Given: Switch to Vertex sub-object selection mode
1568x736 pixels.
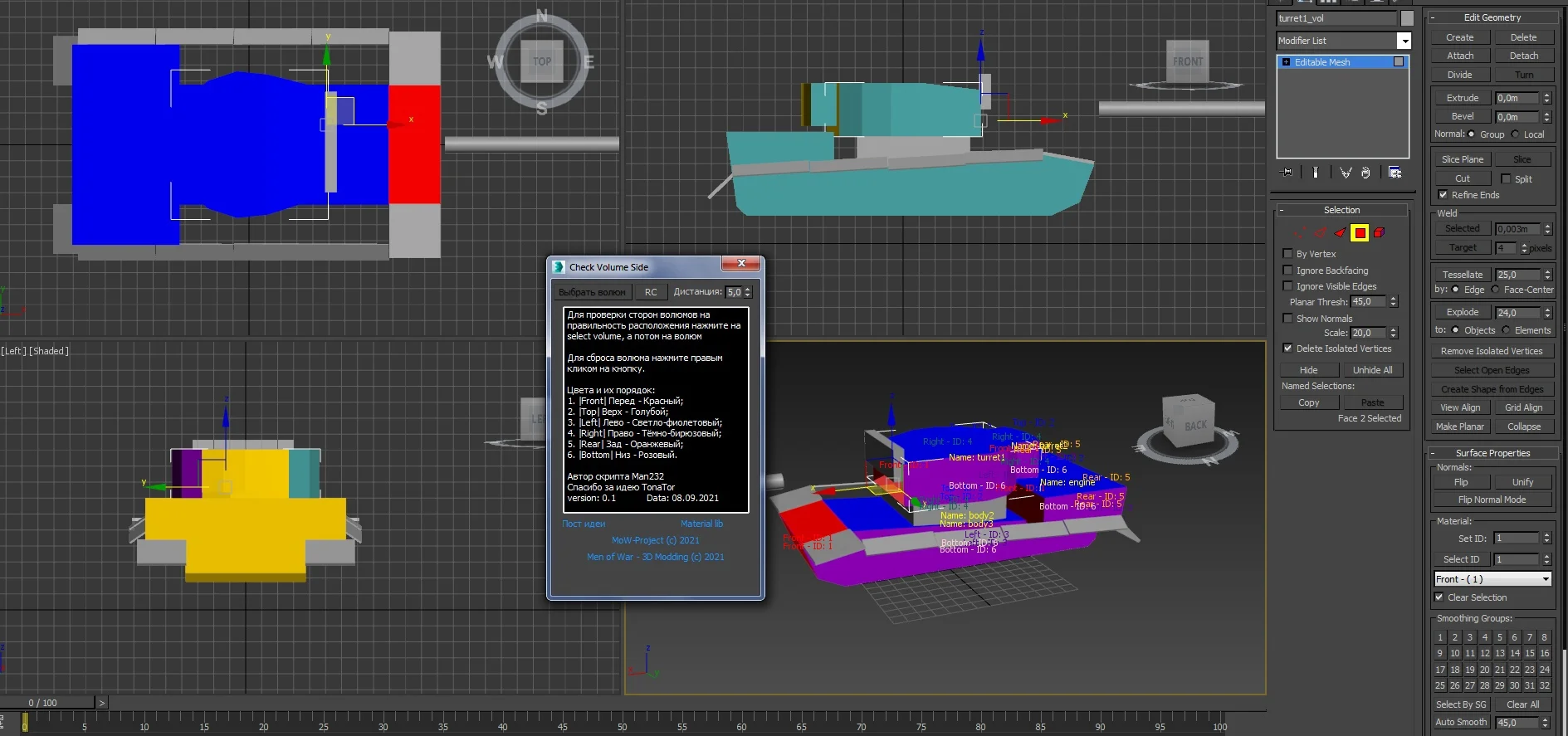Looking at the screenshot, I should coord(1301,233).
